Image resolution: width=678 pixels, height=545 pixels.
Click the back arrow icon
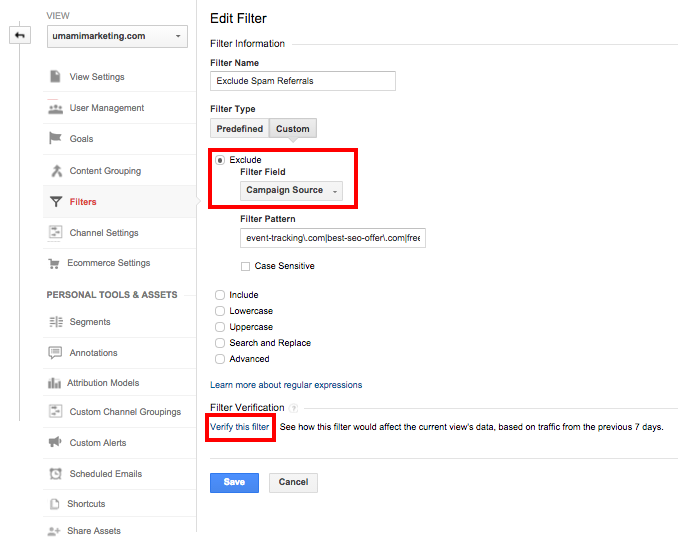coord(20,35)
